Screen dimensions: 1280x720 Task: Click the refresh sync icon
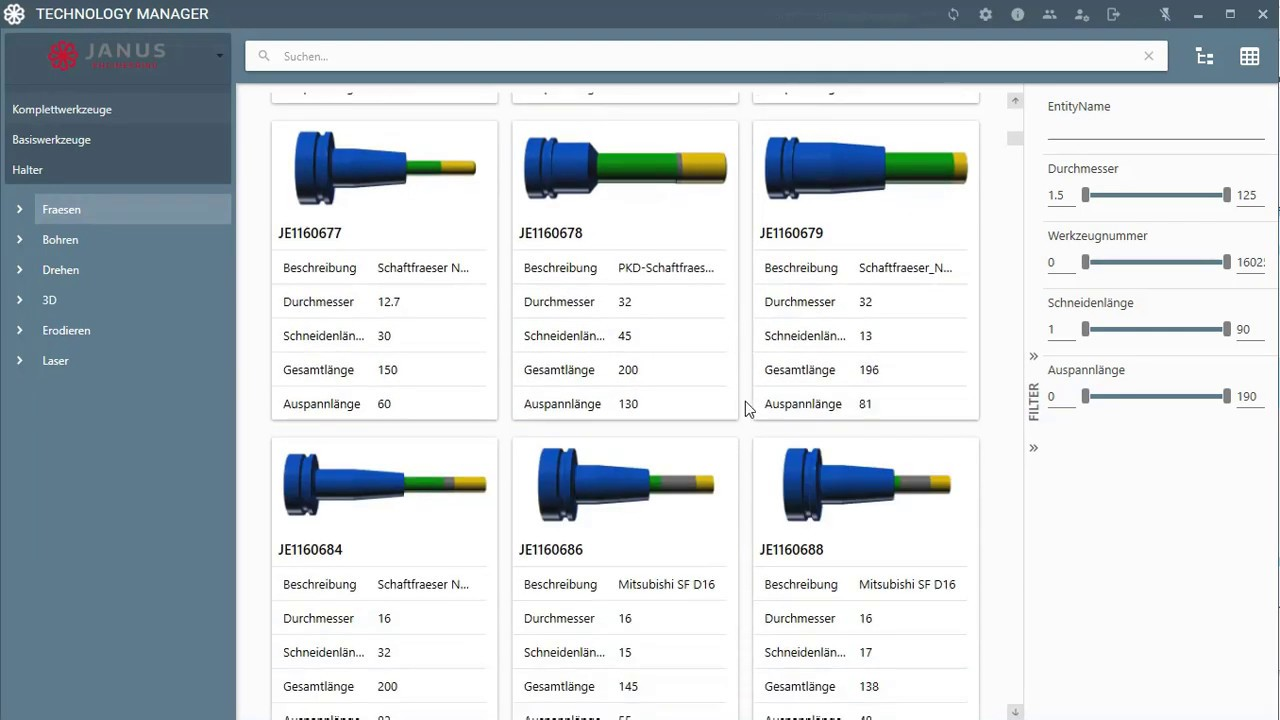(x=953, y=14)
